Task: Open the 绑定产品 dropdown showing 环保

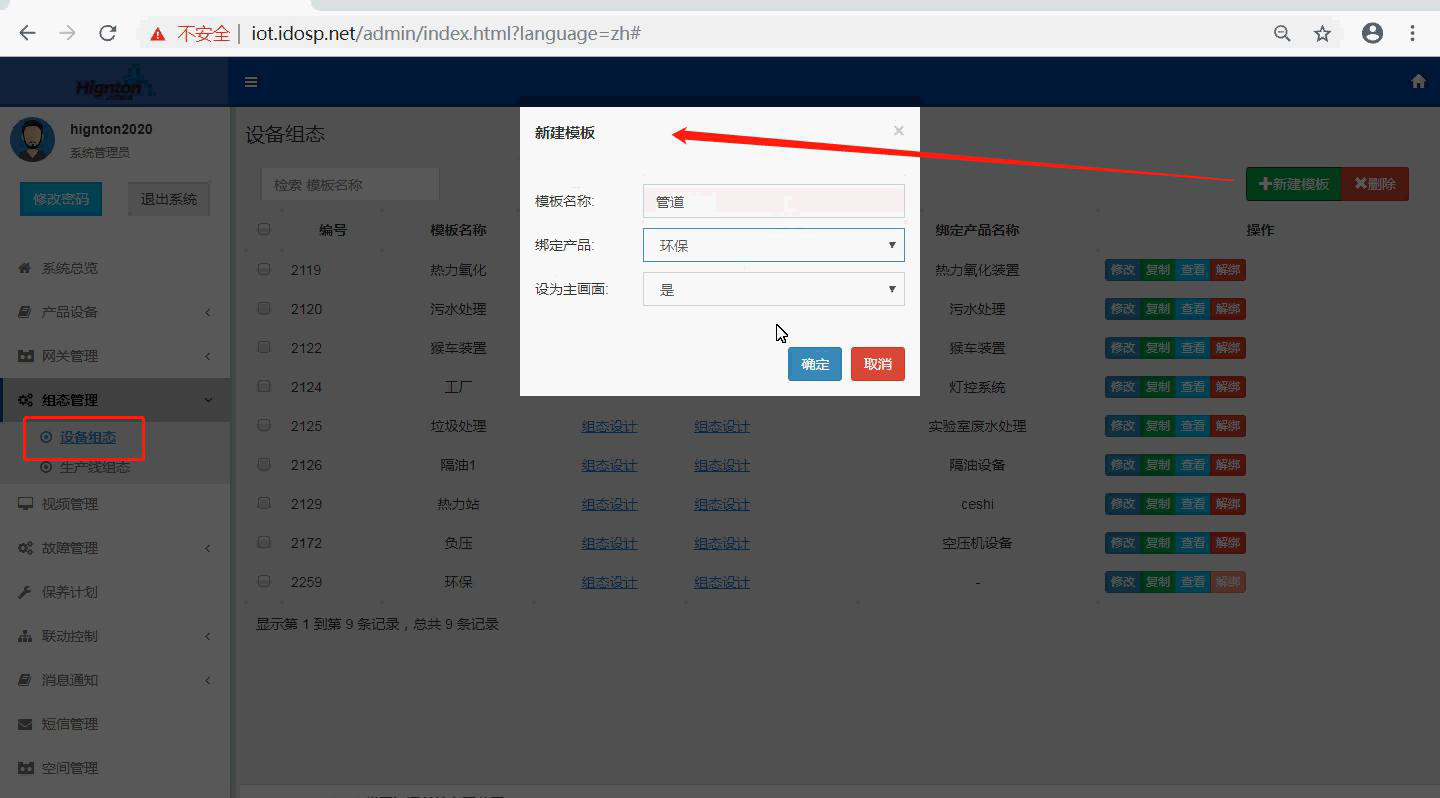Action: click(x=773, y=245)
